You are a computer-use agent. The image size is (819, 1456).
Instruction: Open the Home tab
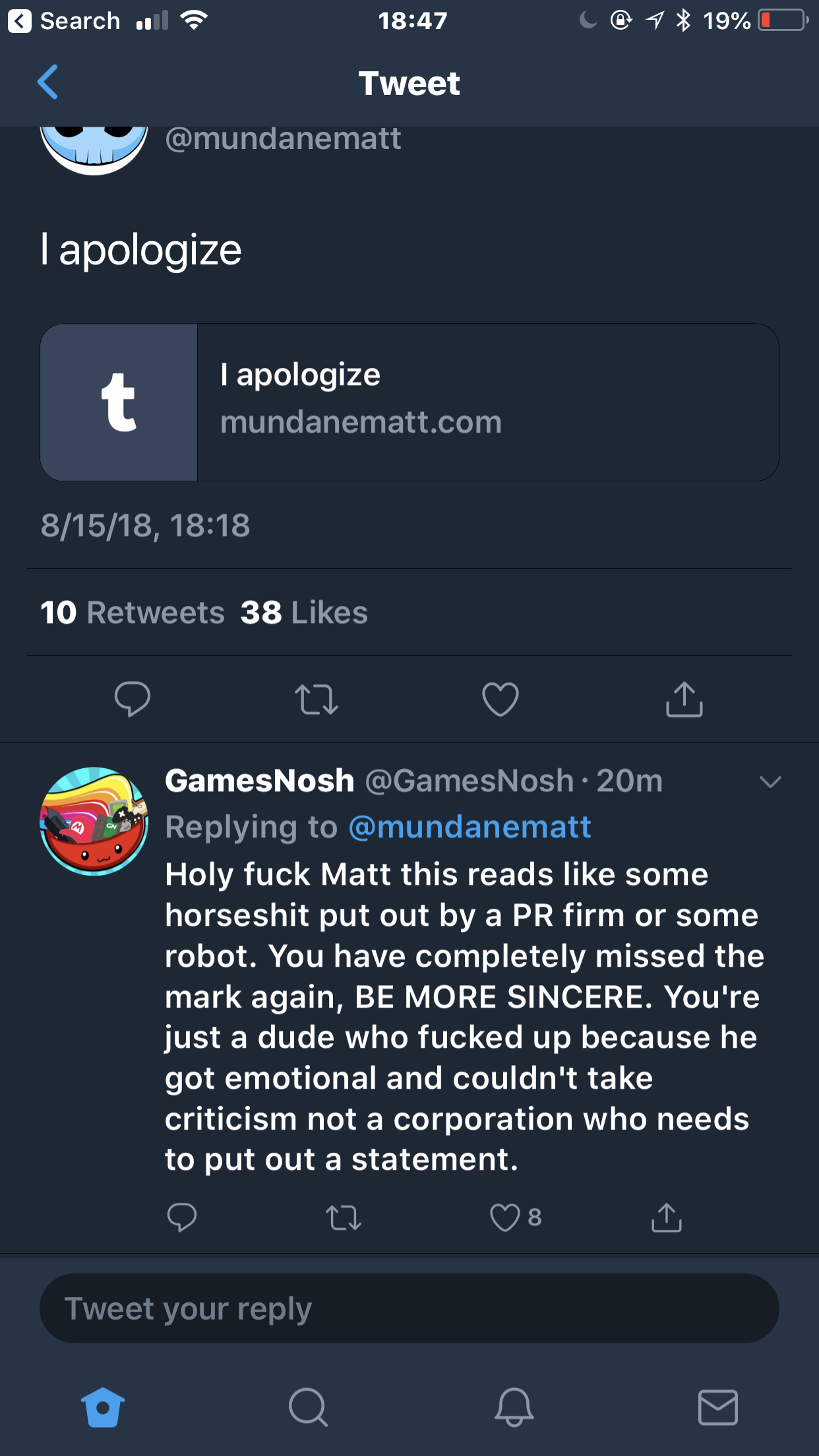point(103,1407)
